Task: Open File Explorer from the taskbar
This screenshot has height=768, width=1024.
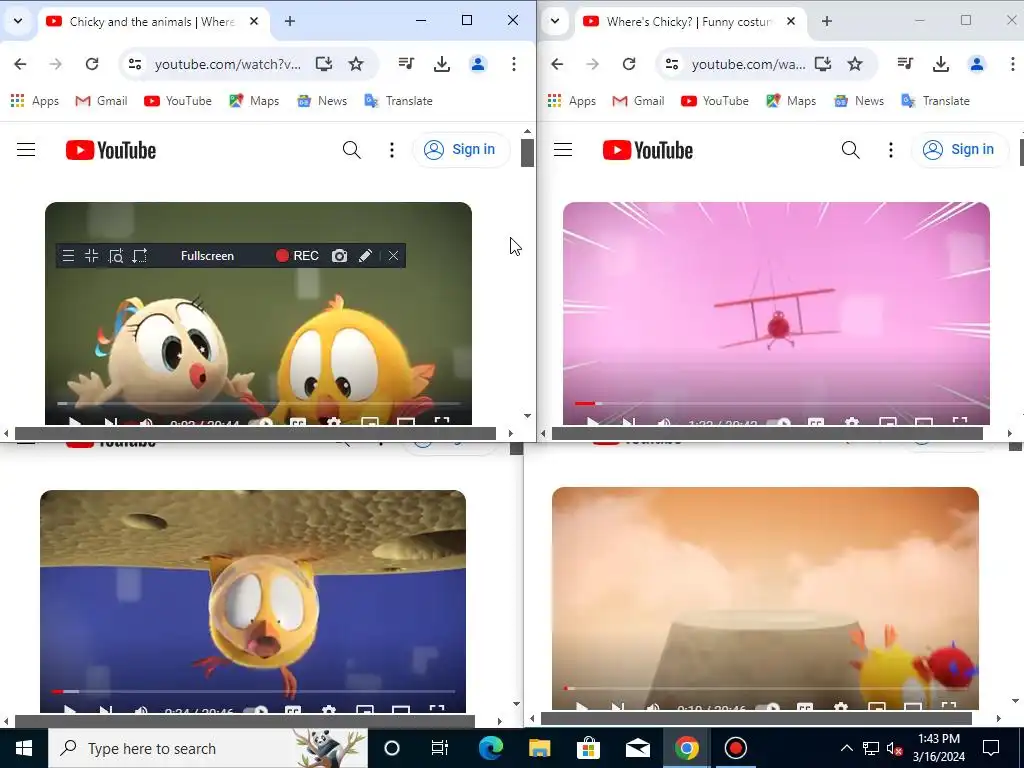Action: [539, 748]
